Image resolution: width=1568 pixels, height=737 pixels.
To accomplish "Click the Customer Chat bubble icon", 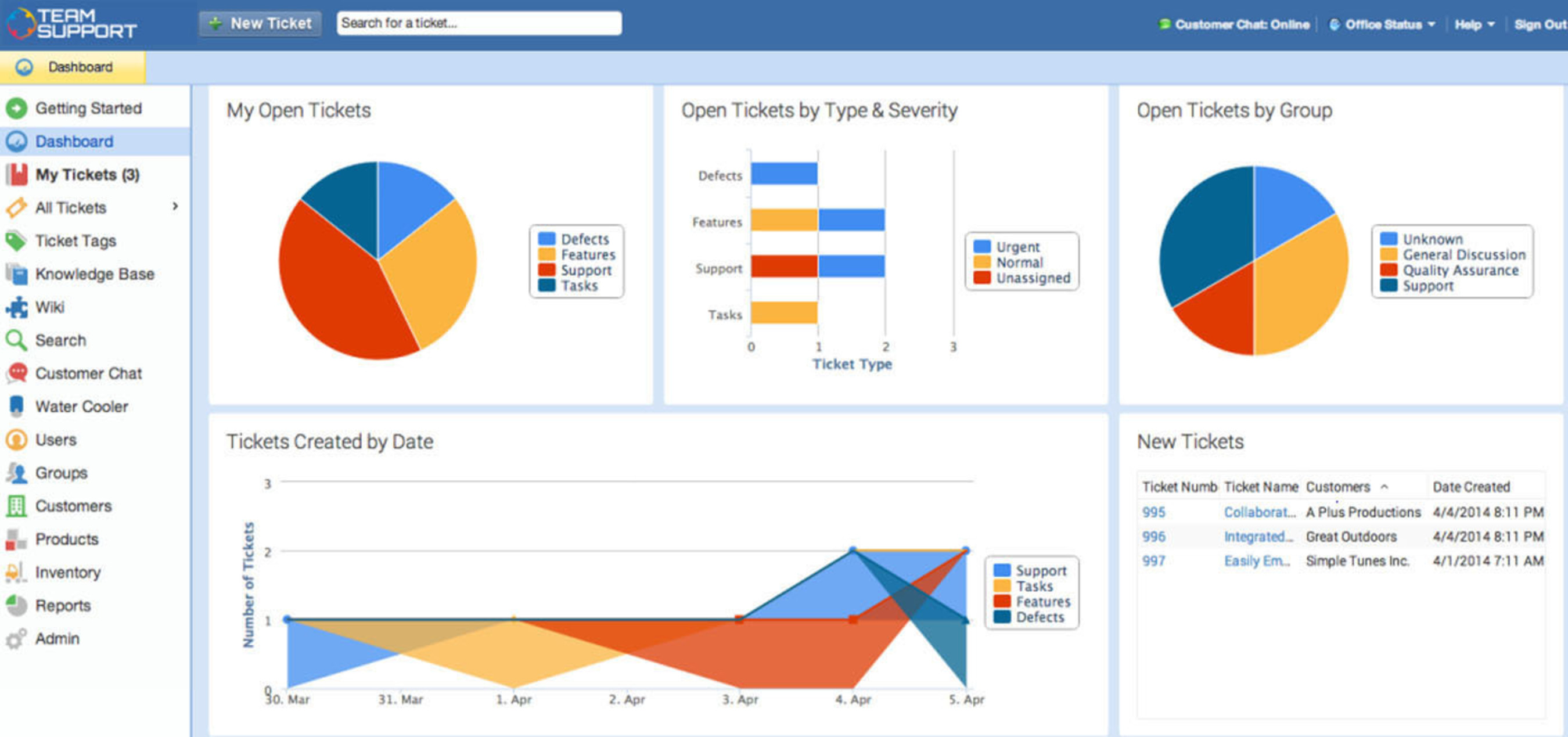I will pos(17,373).
